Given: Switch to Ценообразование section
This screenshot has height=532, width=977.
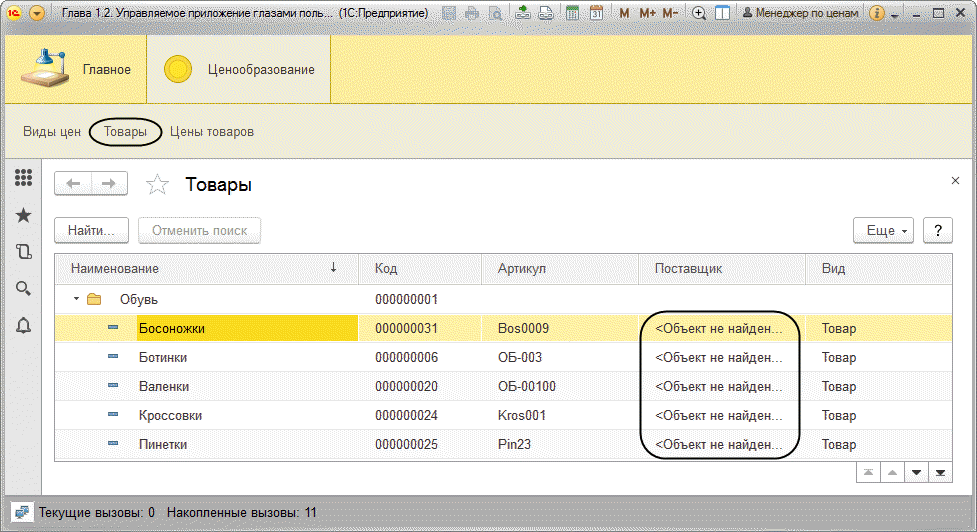Looking at the screenshot, I should tap(239, 69).
